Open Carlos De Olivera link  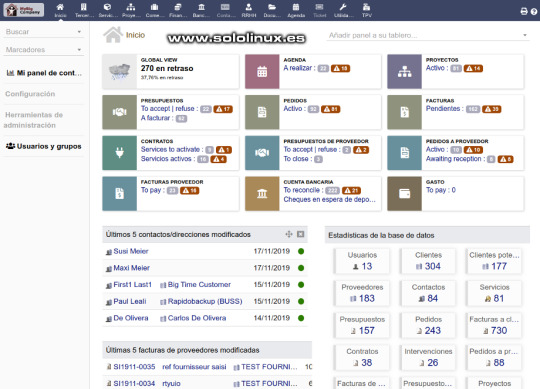197,318
